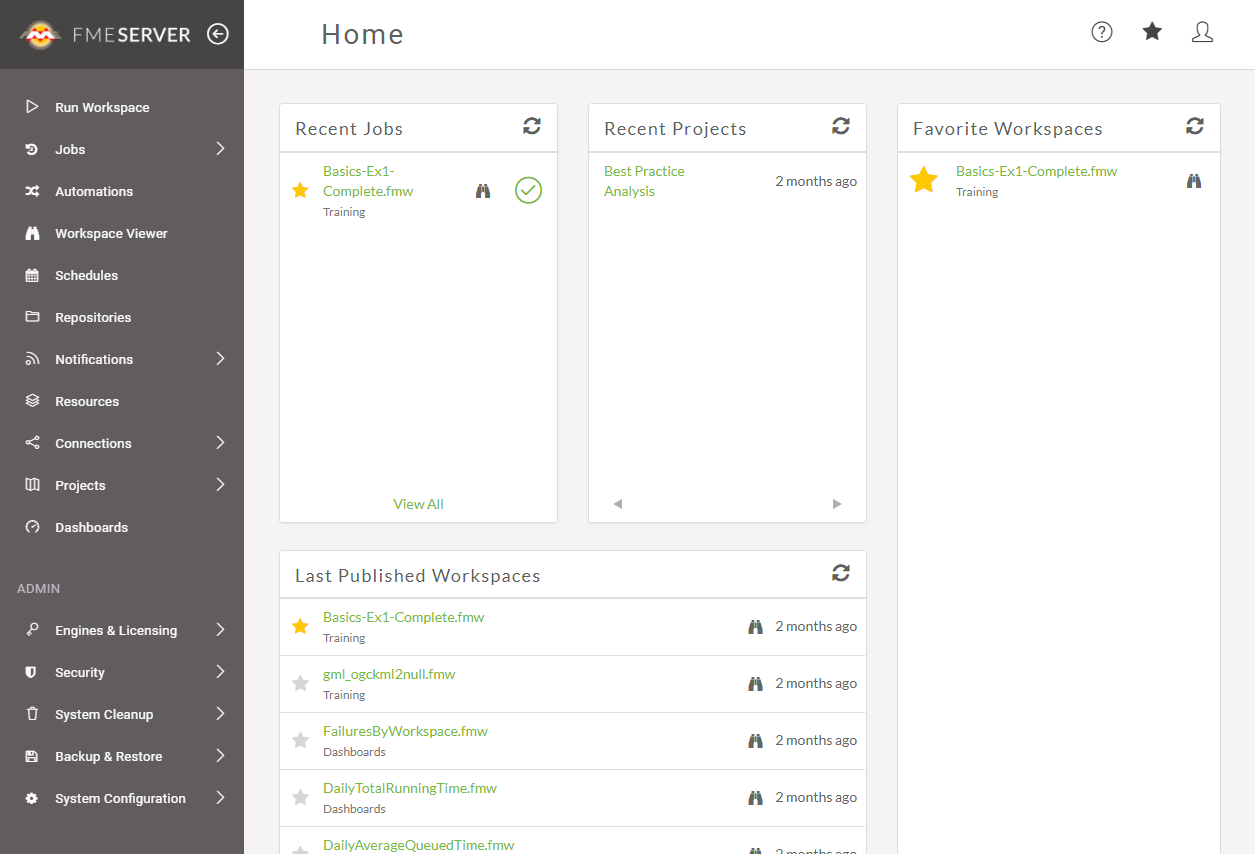
Task: Open binoculars viewer for DailyTotalRunningTime.fmw
Action: point(756,798)
